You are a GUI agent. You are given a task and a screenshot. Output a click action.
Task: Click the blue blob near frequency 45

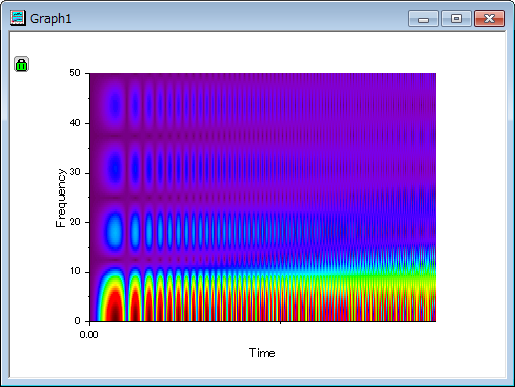click(x=115, y=104)
